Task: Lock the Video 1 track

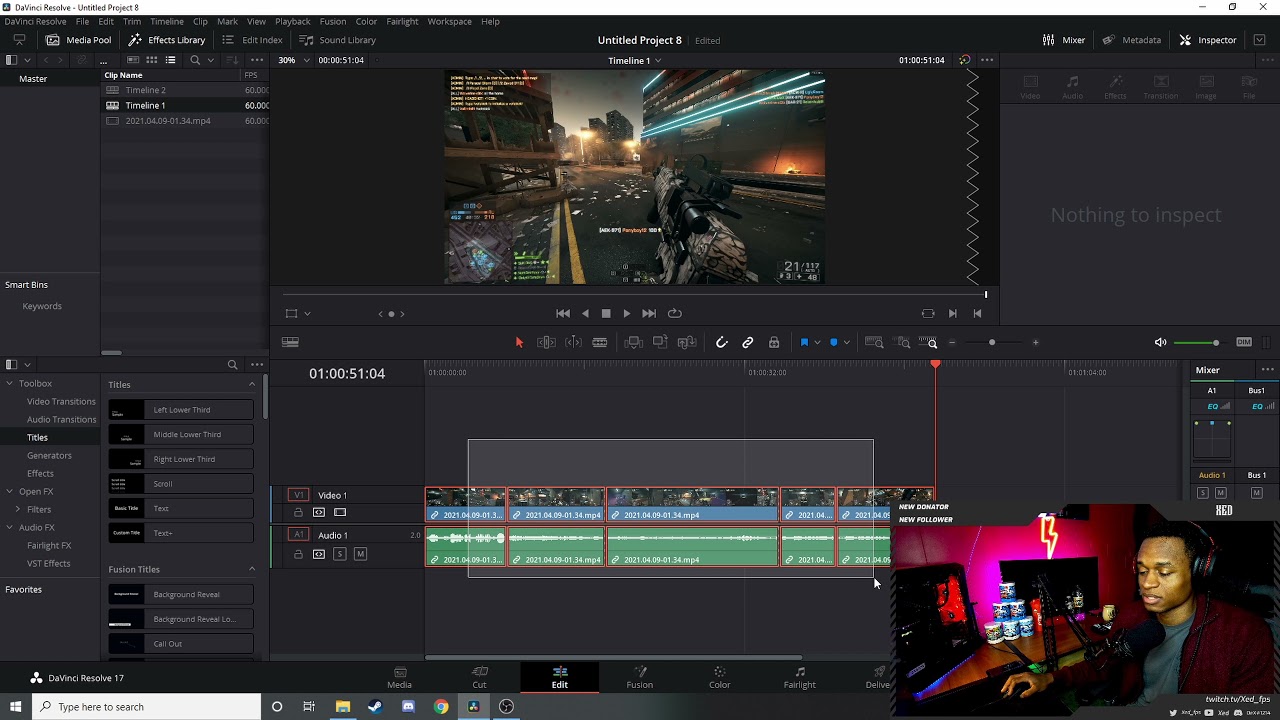Action: coord(298,513)
